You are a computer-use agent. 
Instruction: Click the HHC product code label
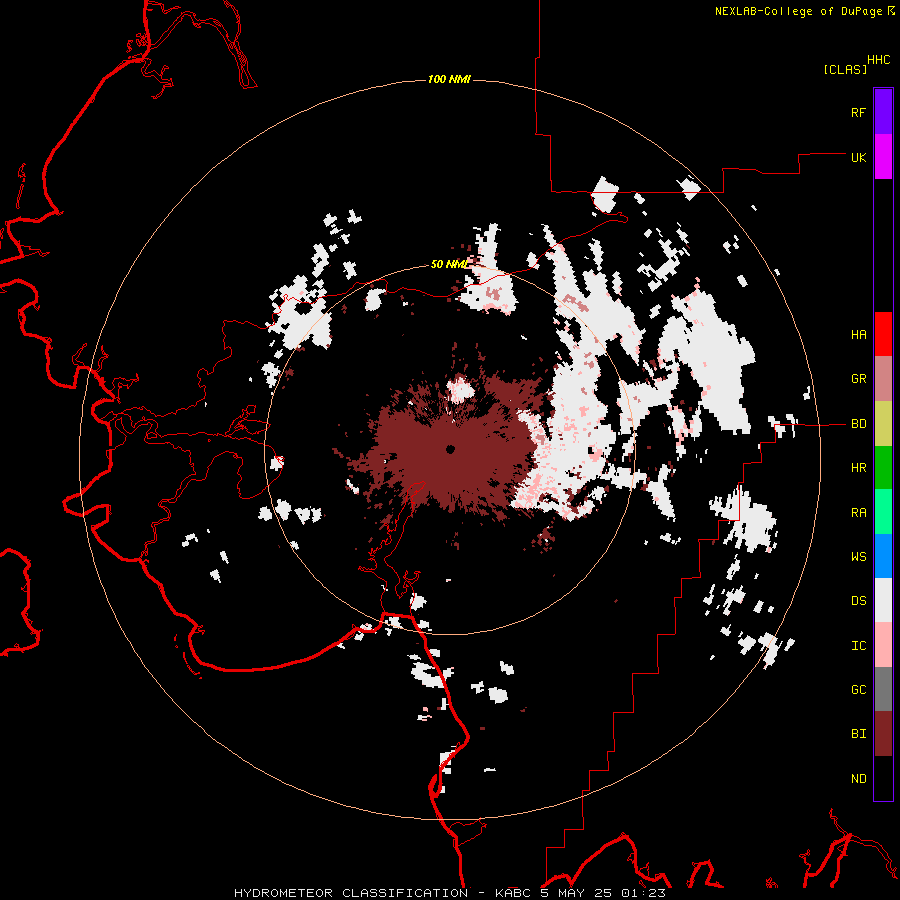coord(879,60)
